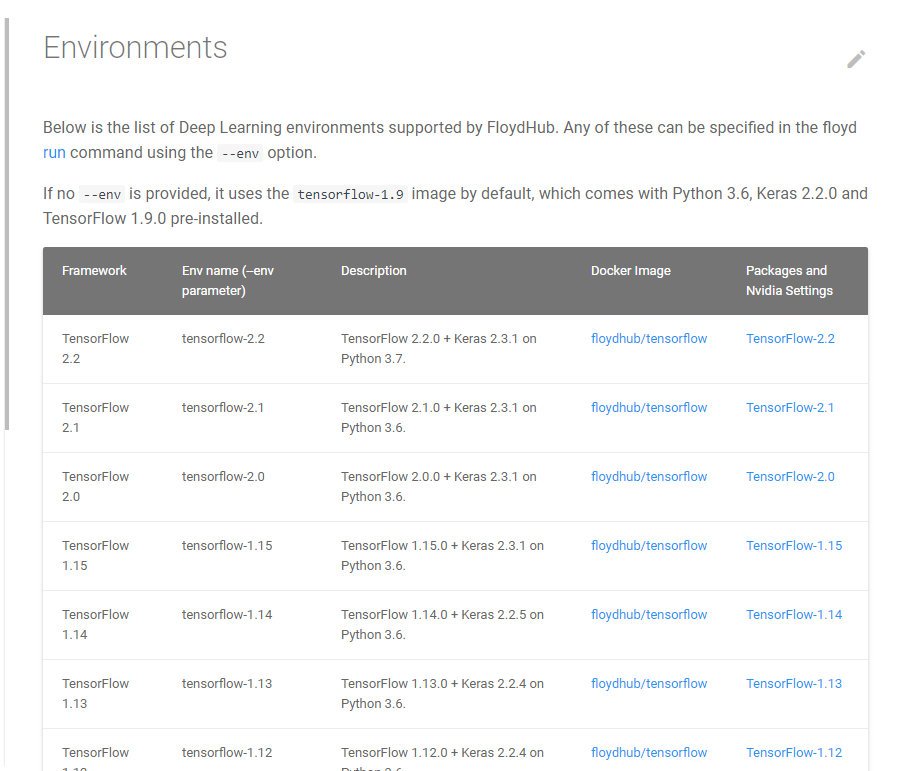Open the run command link
The width and height of the screenshot is (899, 771).
tap(54, 153)
